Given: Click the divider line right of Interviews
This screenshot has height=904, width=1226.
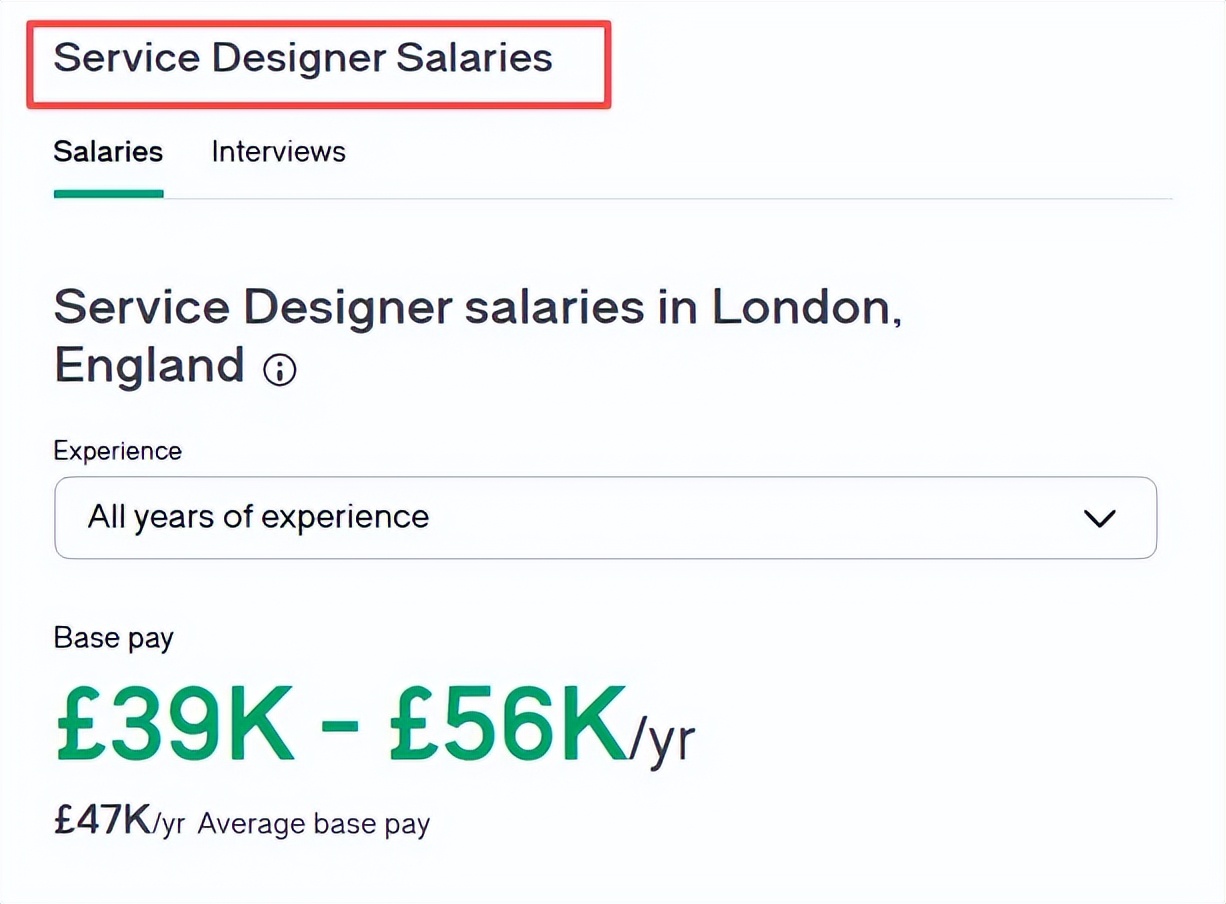Looking at the screenshot, I should pyautogui.click(x=760, y=198).
